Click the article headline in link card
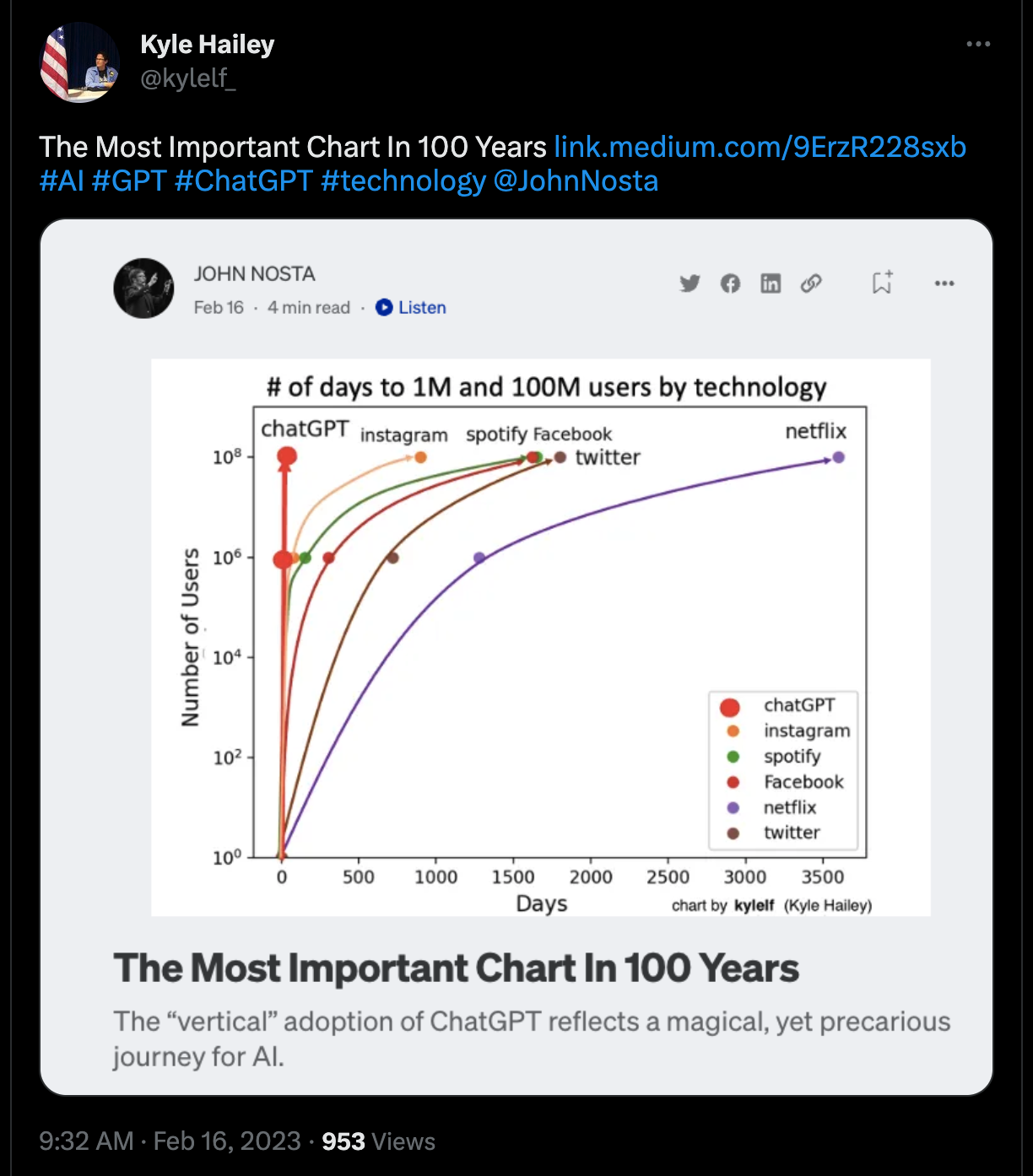The height and width of the screenshot is (1176, 1033). 456,968
